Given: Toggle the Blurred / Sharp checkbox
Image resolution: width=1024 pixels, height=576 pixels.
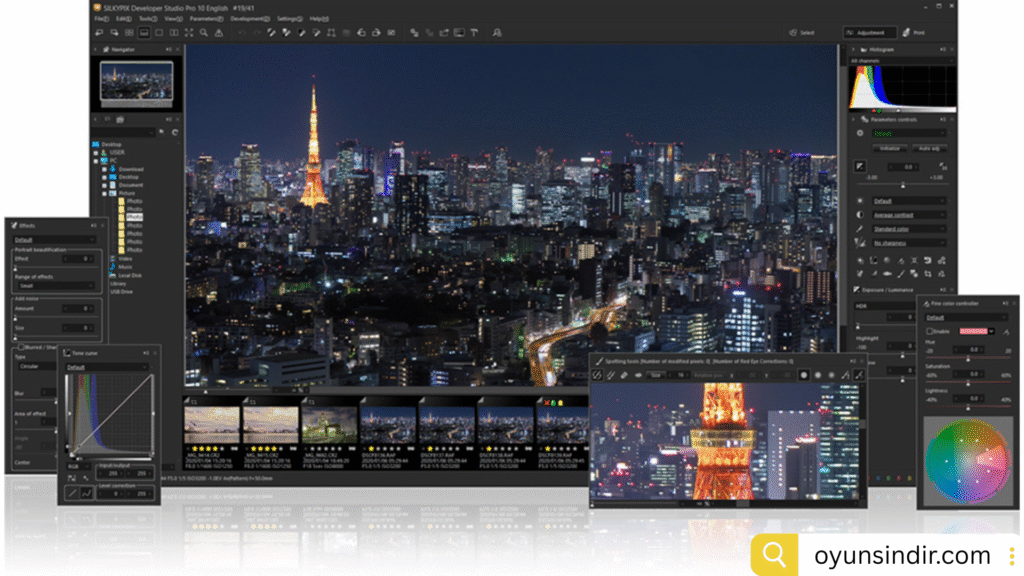Looking at the screenshot, I should 19,347.
